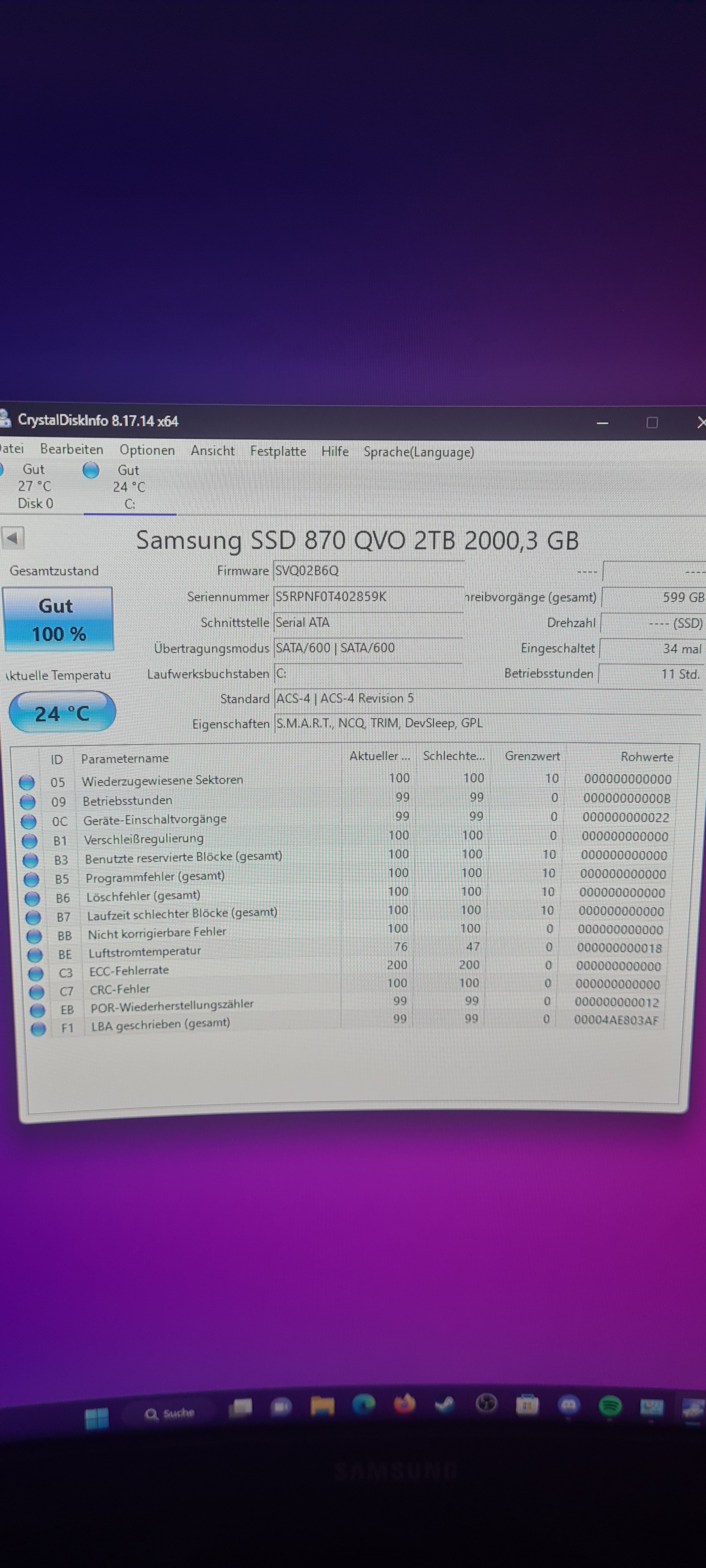Click the Rohwerte column header
The height and width of the screenshot is (1568, 706).
pyautogui.click(x=647, y=757)
